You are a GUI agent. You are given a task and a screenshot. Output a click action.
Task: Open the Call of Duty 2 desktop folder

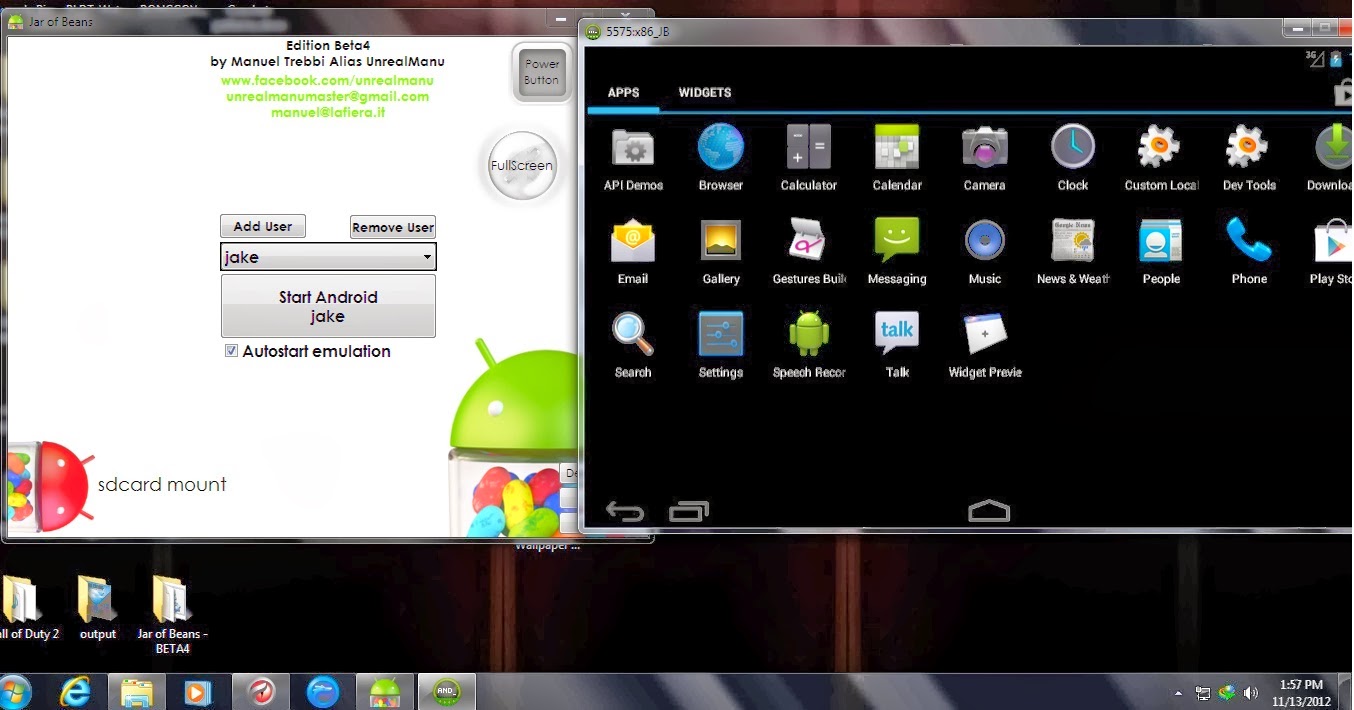pos(28,608)
